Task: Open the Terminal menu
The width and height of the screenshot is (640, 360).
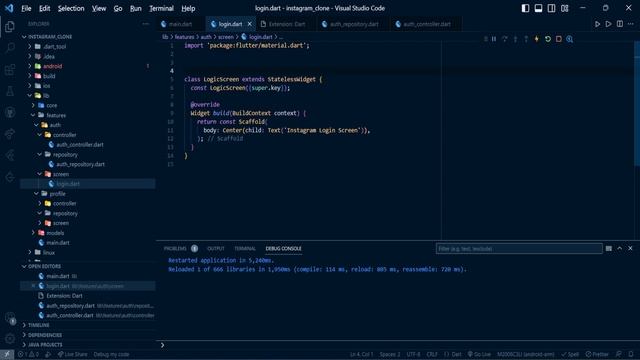Action: coord(161,8)
